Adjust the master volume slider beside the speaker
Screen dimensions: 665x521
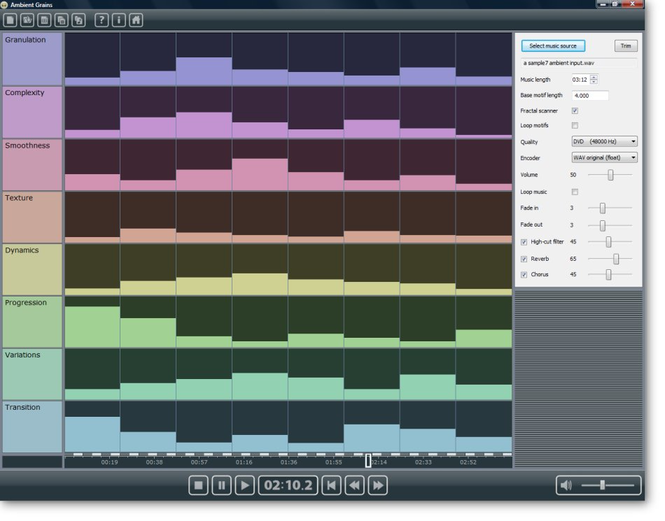click(608, 485)
